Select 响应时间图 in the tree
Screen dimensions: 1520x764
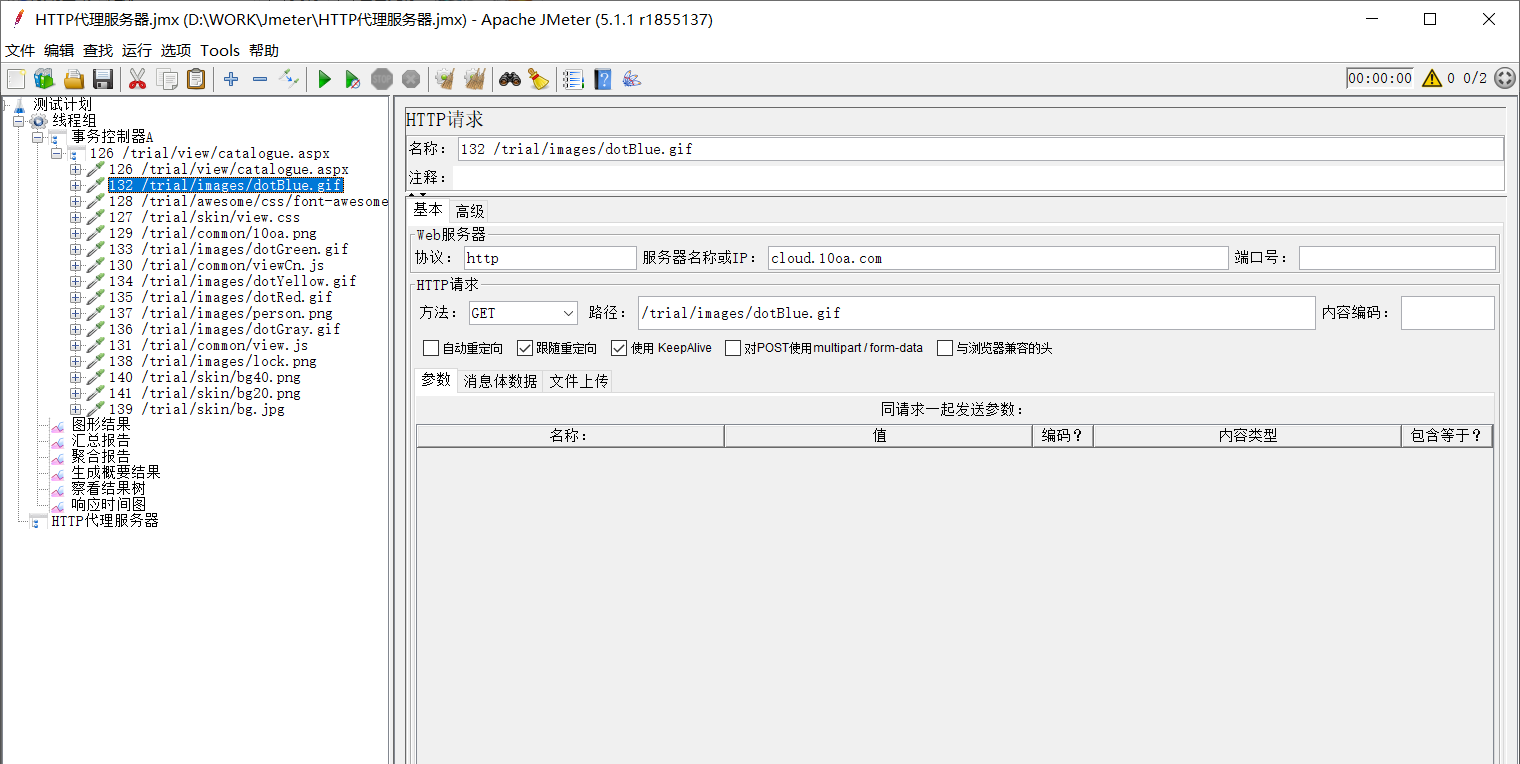[108, 504]
